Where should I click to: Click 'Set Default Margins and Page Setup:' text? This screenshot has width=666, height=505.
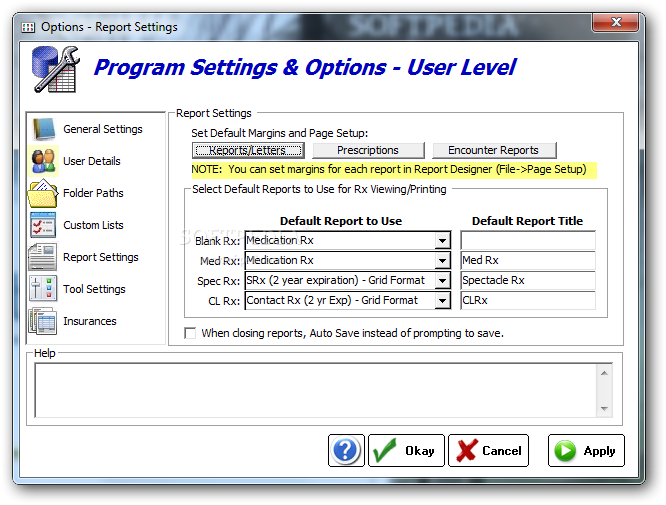[279, 133]
